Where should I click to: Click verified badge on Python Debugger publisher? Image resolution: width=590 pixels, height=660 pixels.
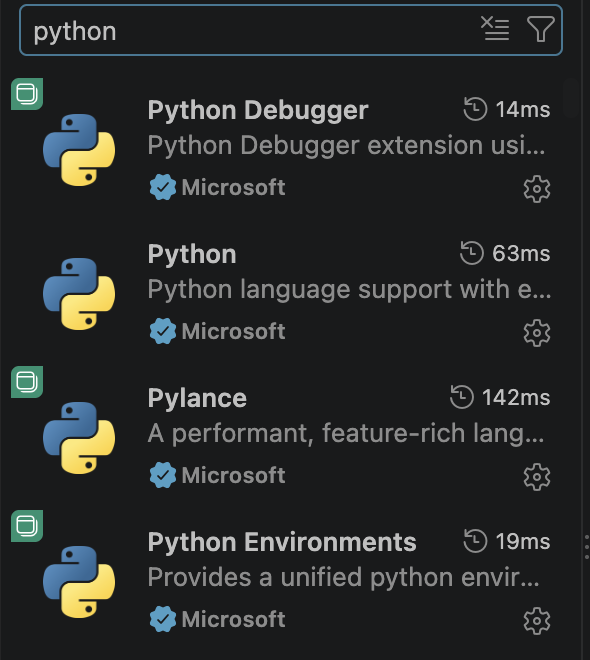pyautogui.click(x=163, y=187)
